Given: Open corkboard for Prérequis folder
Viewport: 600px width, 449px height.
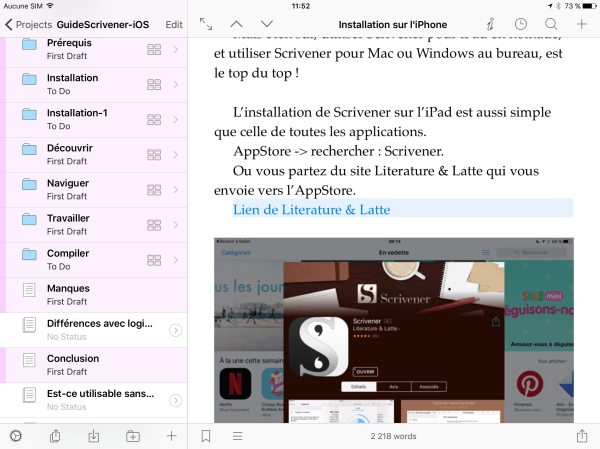Looking at the screenshot, I should coord(154,49).
